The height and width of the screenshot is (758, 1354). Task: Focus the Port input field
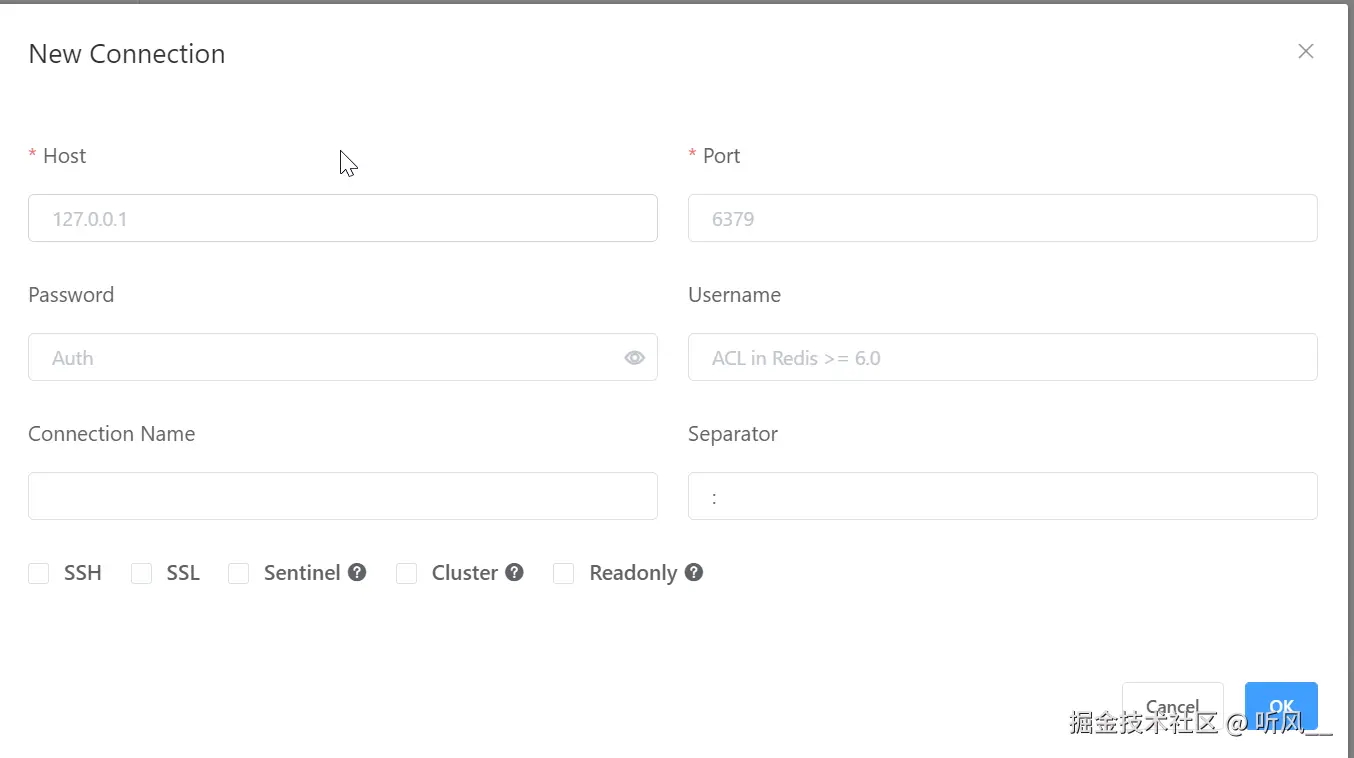pyautogui.click(x=1002, y=218)
